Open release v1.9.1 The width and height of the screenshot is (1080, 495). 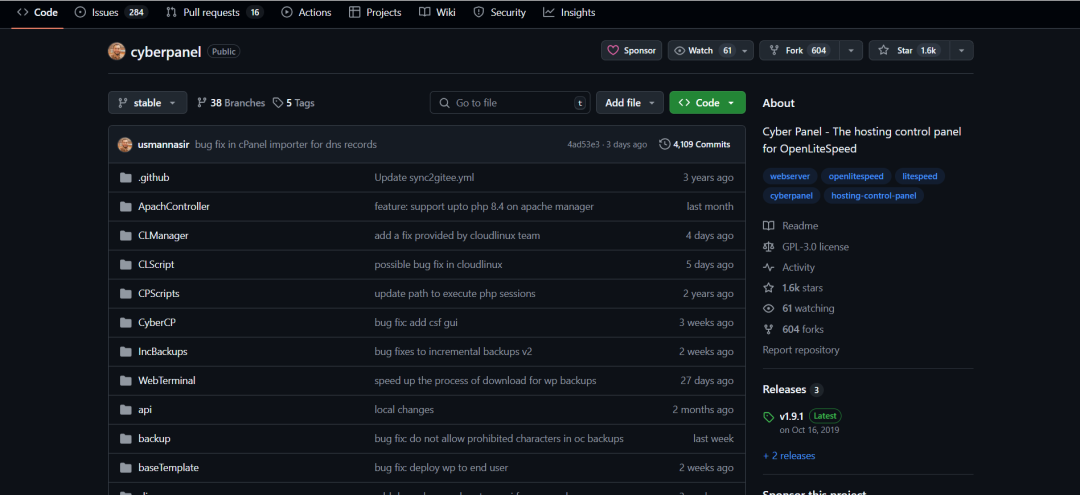(791, 417)
